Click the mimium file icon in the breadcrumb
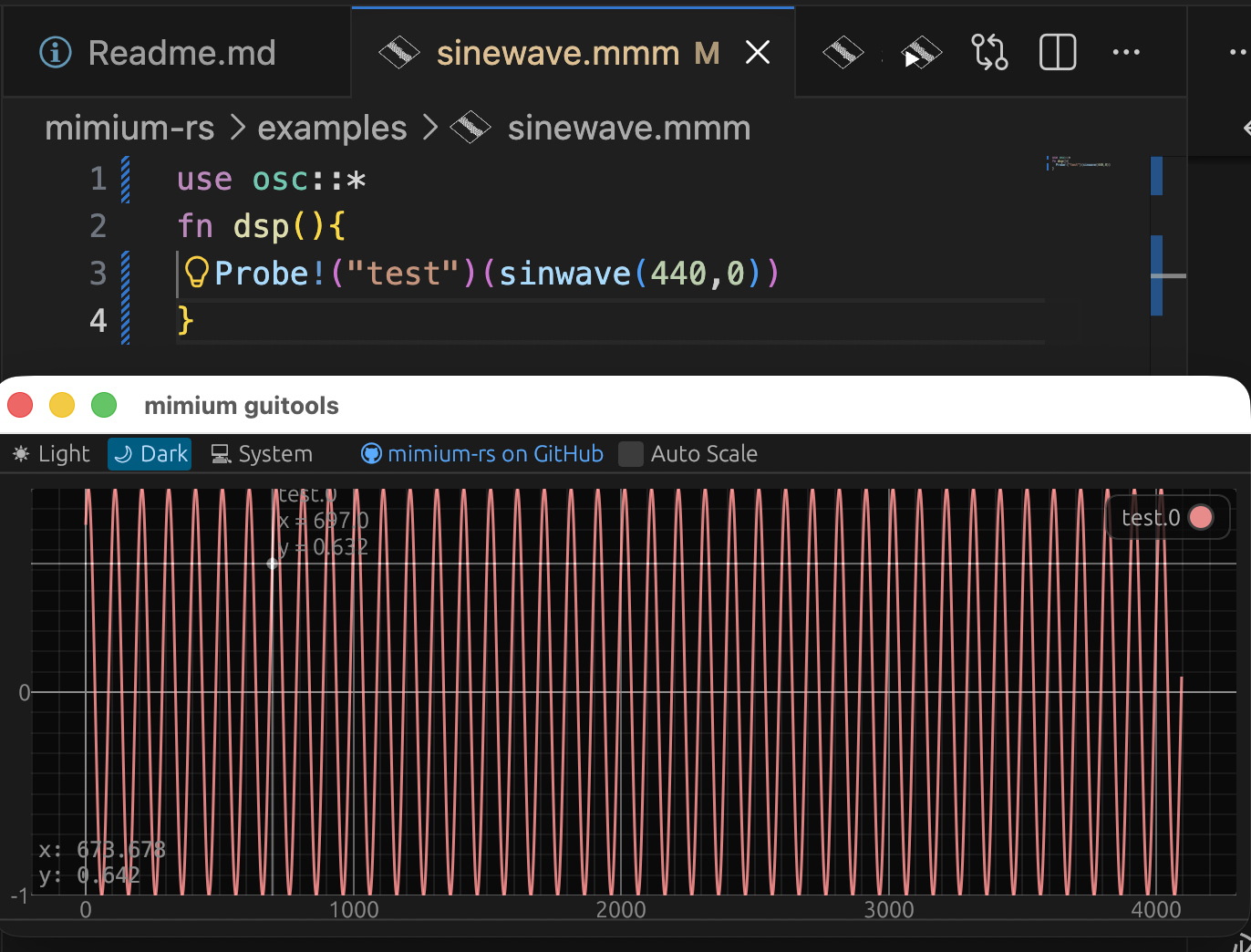The image size is (1251, 952). click(470, 129)
